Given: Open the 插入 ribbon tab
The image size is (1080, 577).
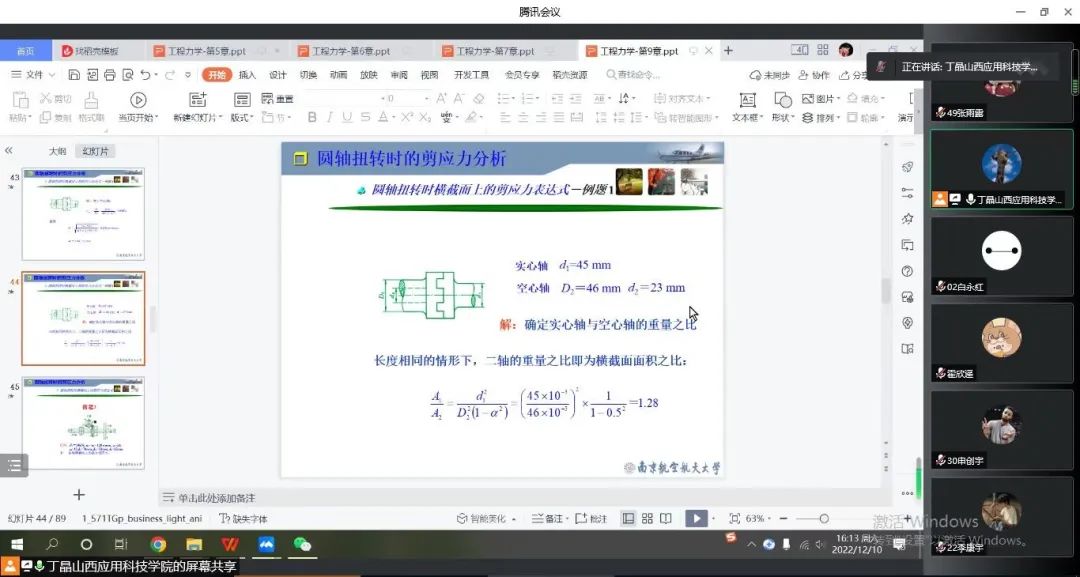Looking at the screenshot, I should point(247,75).
